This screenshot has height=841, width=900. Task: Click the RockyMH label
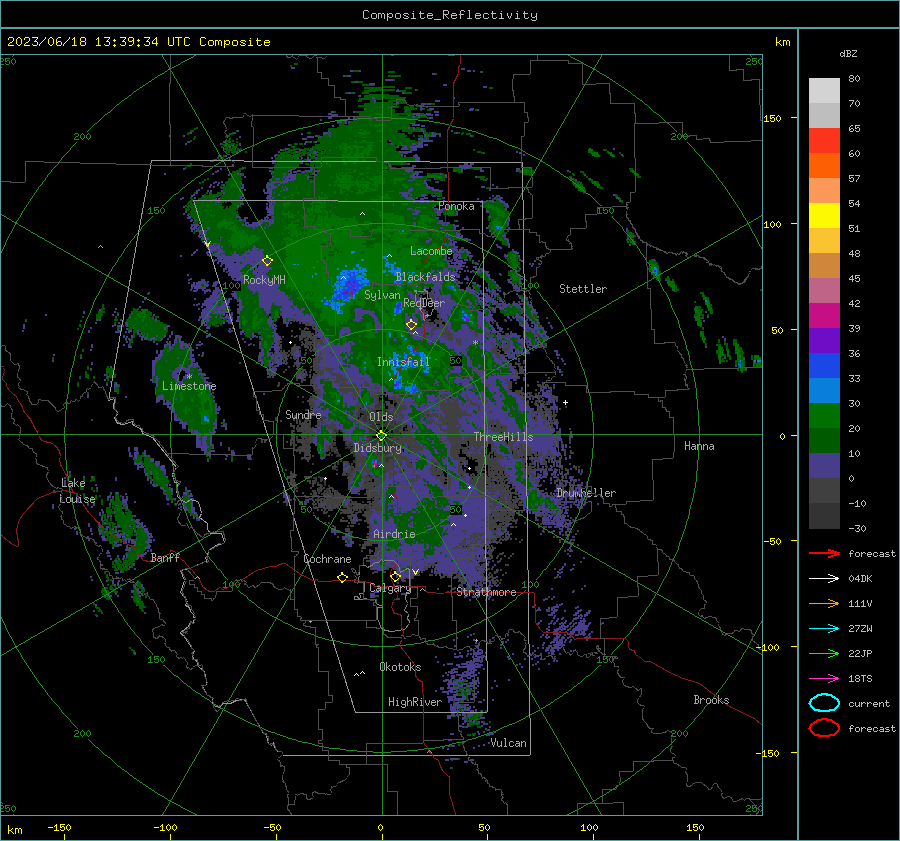coord(264,280)
